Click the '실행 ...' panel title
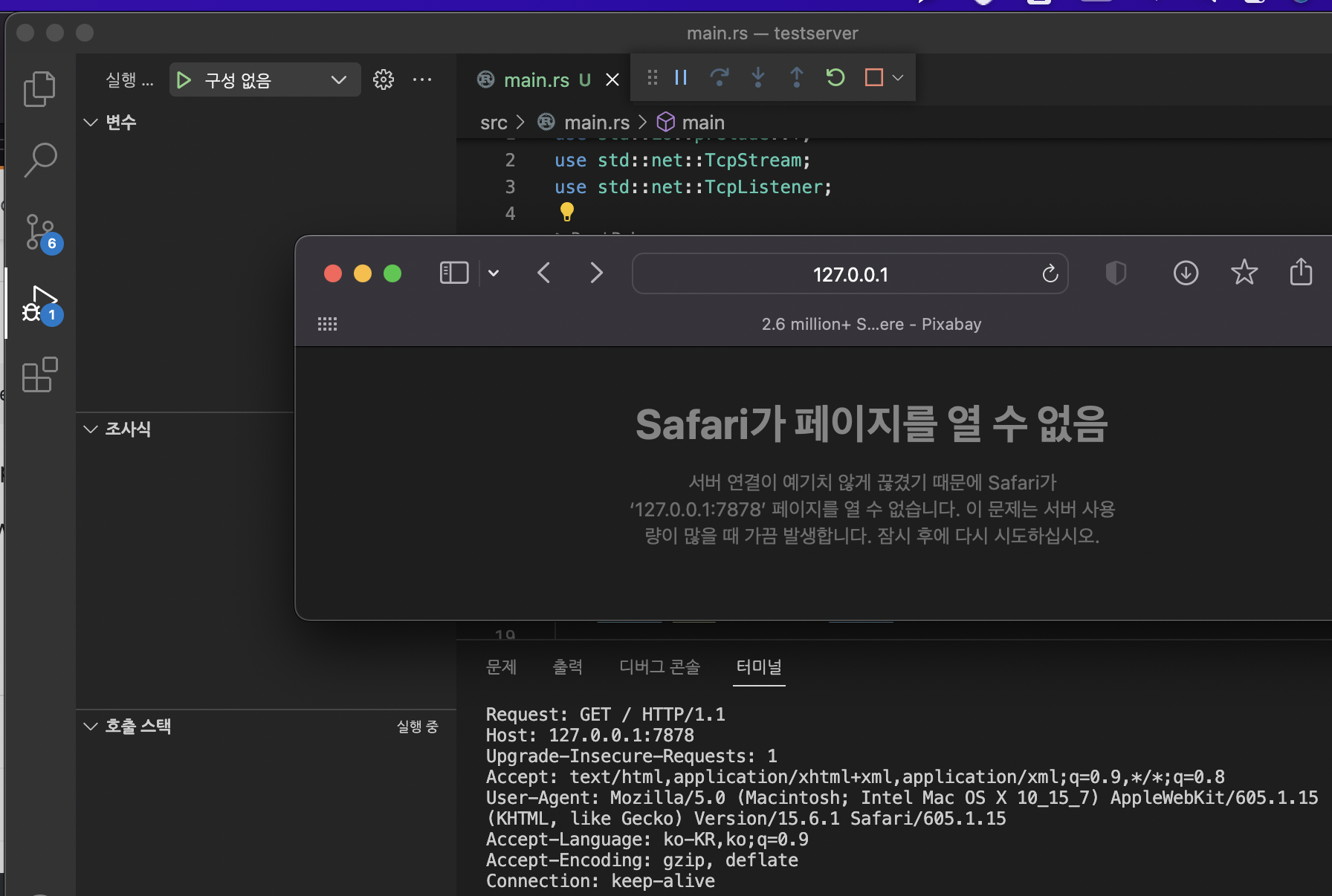This screenshot has width=1332, height=896. tap(129, 79)
